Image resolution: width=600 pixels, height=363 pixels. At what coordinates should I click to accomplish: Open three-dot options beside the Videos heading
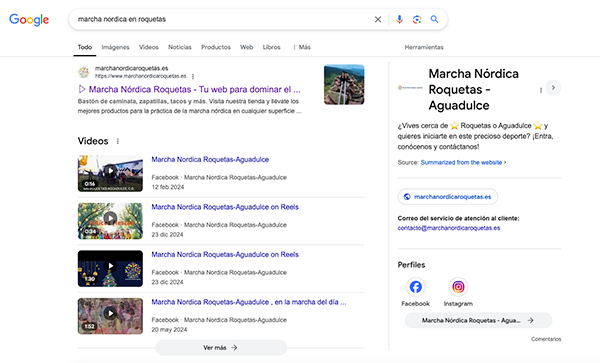coord(118,141)
